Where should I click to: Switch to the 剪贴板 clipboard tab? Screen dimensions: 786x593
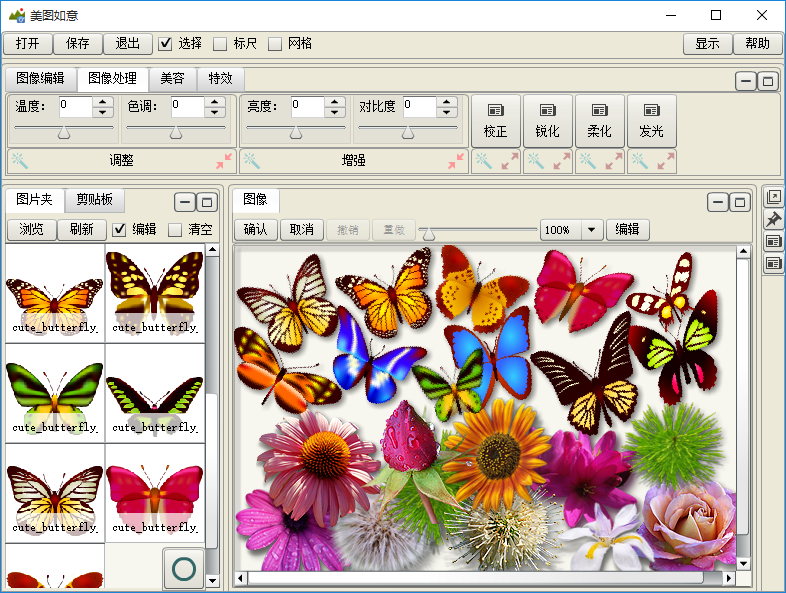tap(95, 200)
